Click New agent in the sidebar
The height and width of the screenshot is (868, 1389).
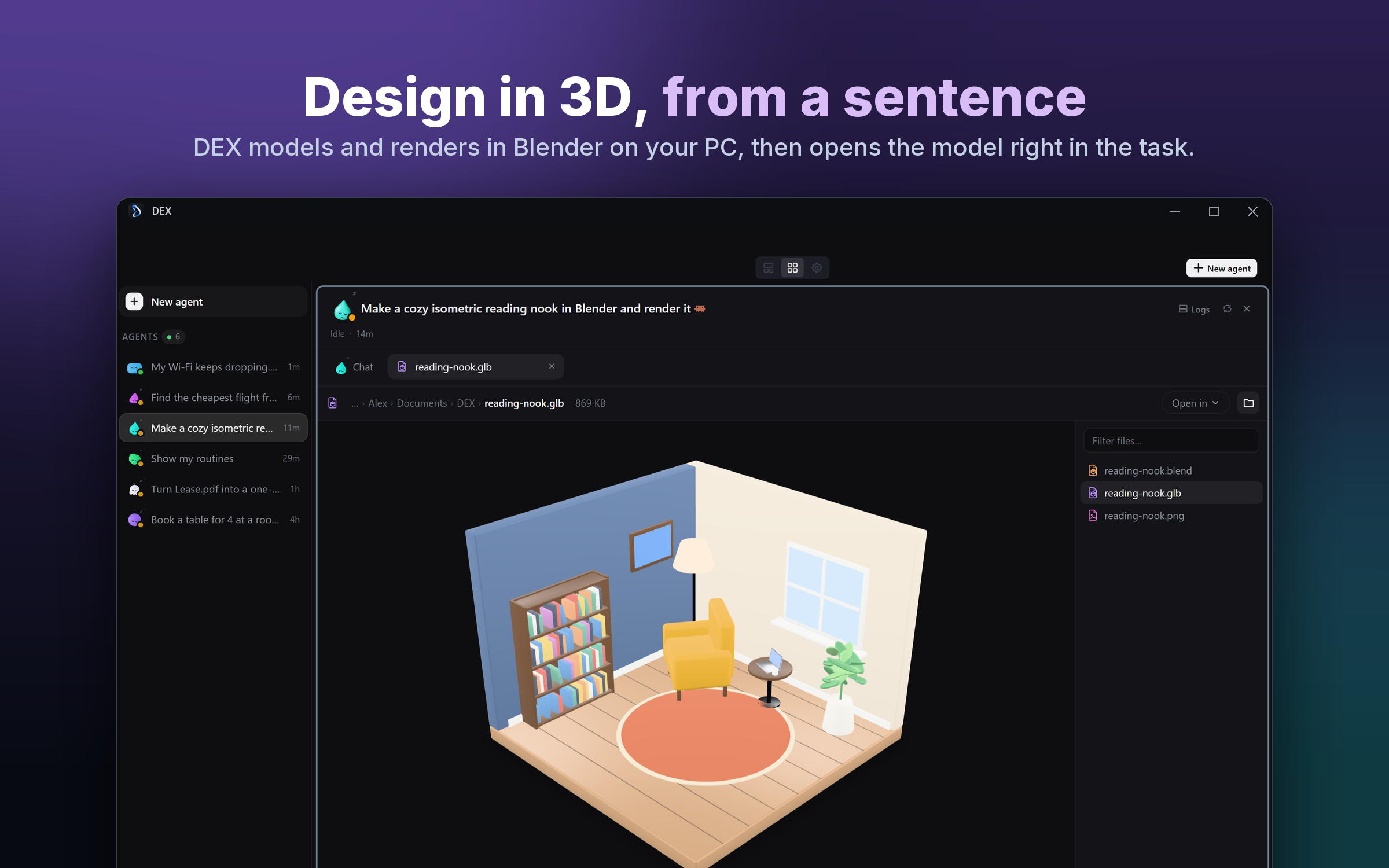pyautogui.click(x=213, y=301)
